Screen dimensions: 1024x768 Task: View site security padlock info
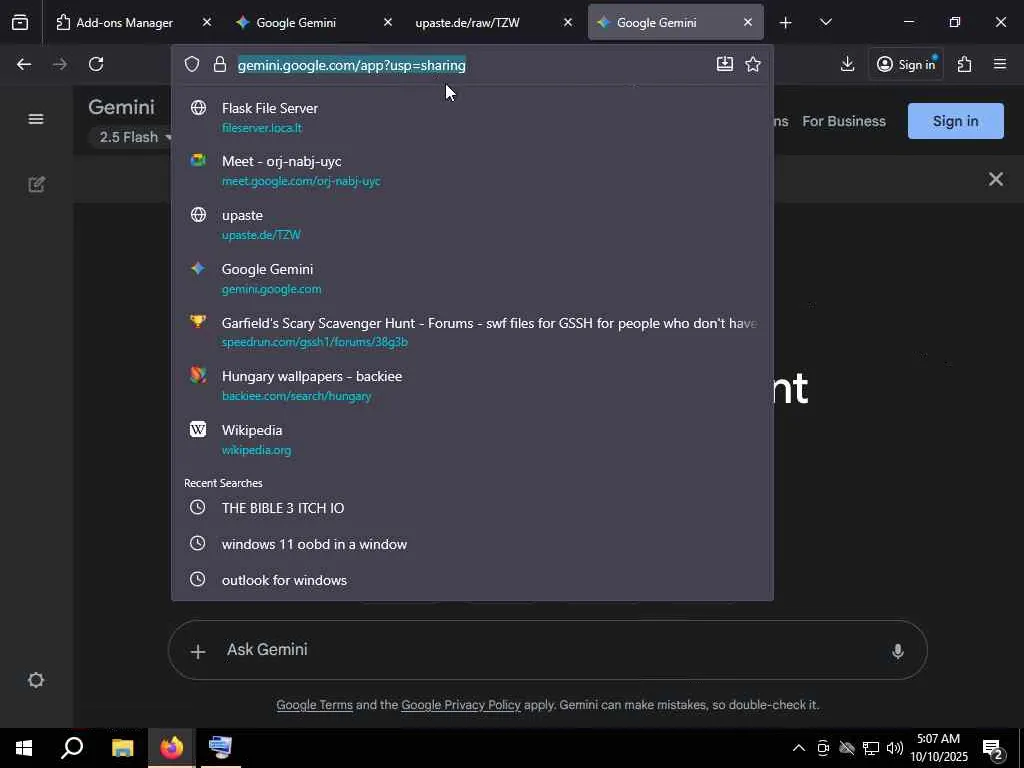220,64
